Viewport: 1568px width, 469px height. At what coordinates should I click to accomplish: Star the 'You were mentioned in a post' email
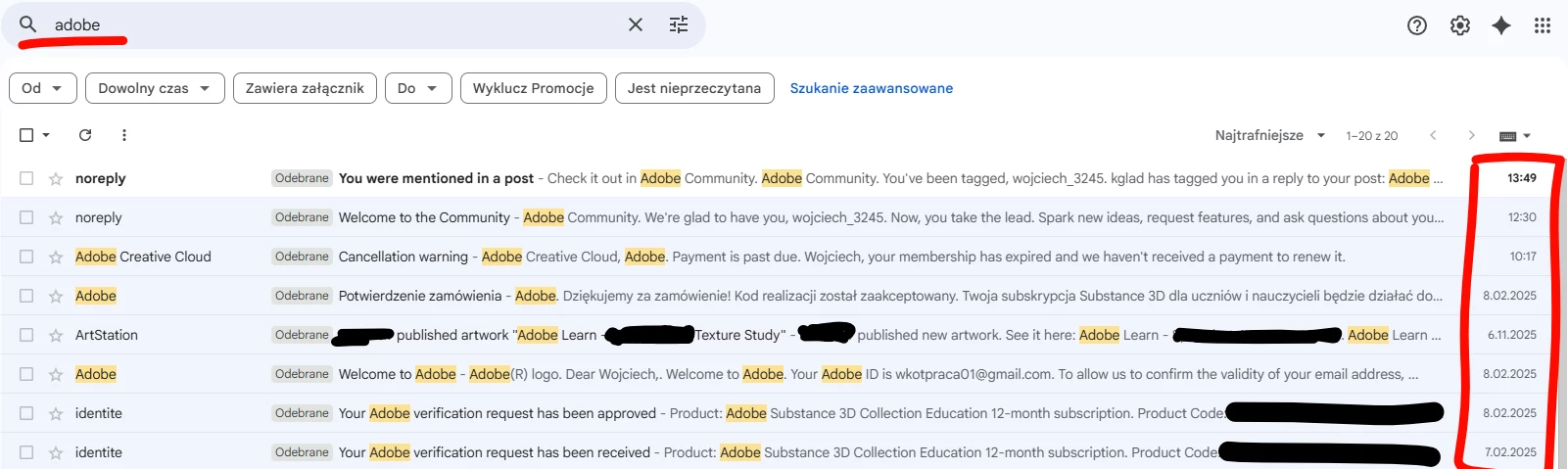[x=56, y=178]
